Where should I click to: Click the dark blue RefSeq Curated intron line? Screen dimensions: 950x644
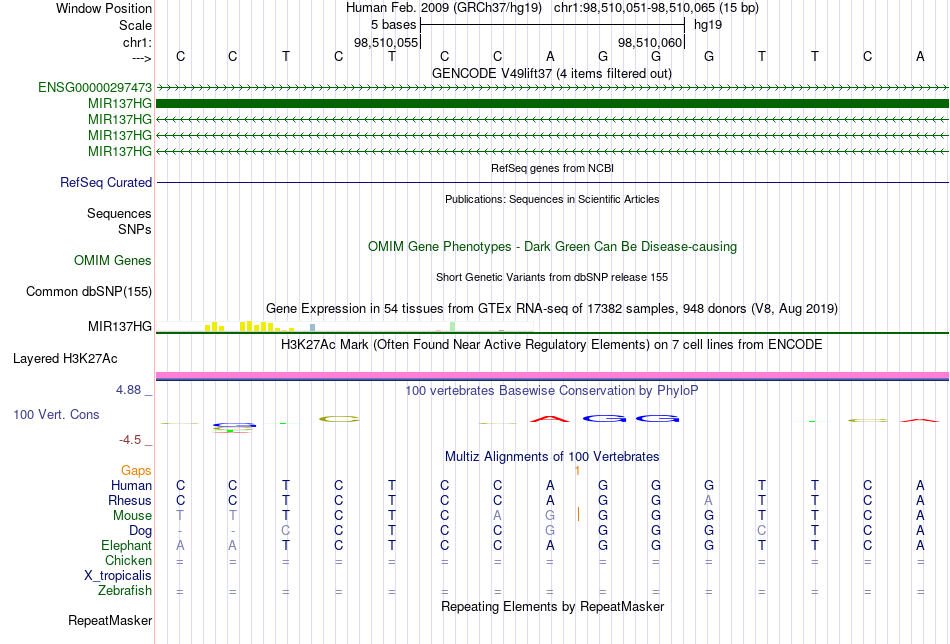point(552,182)
